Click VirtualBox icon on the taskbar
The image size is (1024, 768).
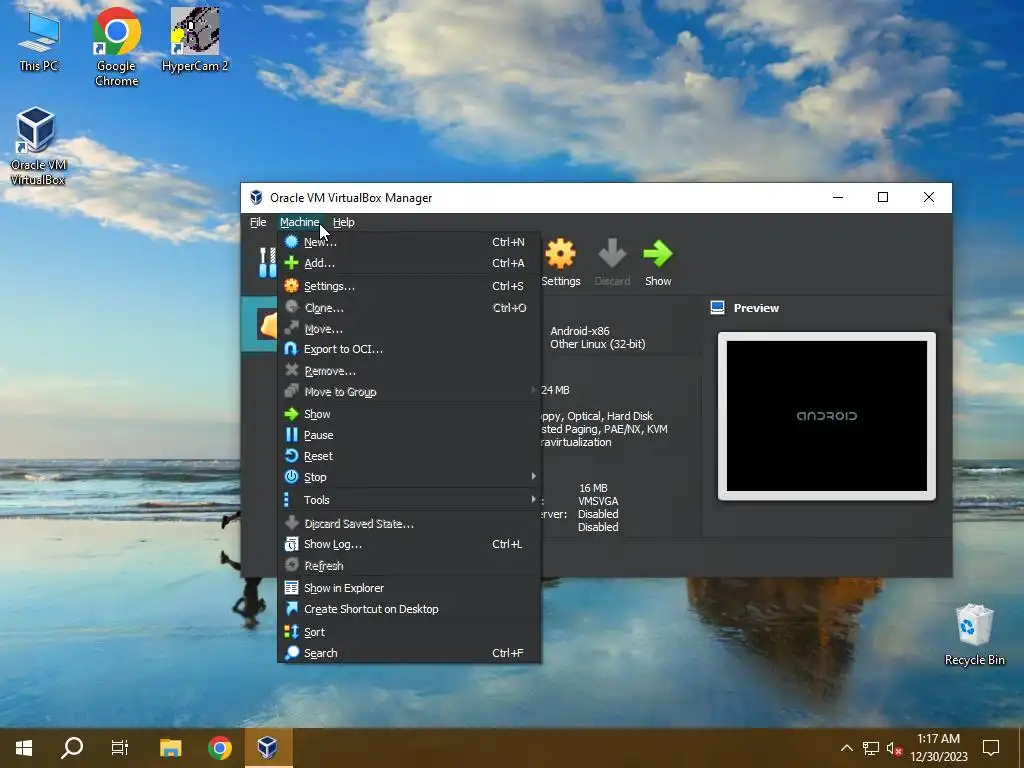[x=268, y=748]
